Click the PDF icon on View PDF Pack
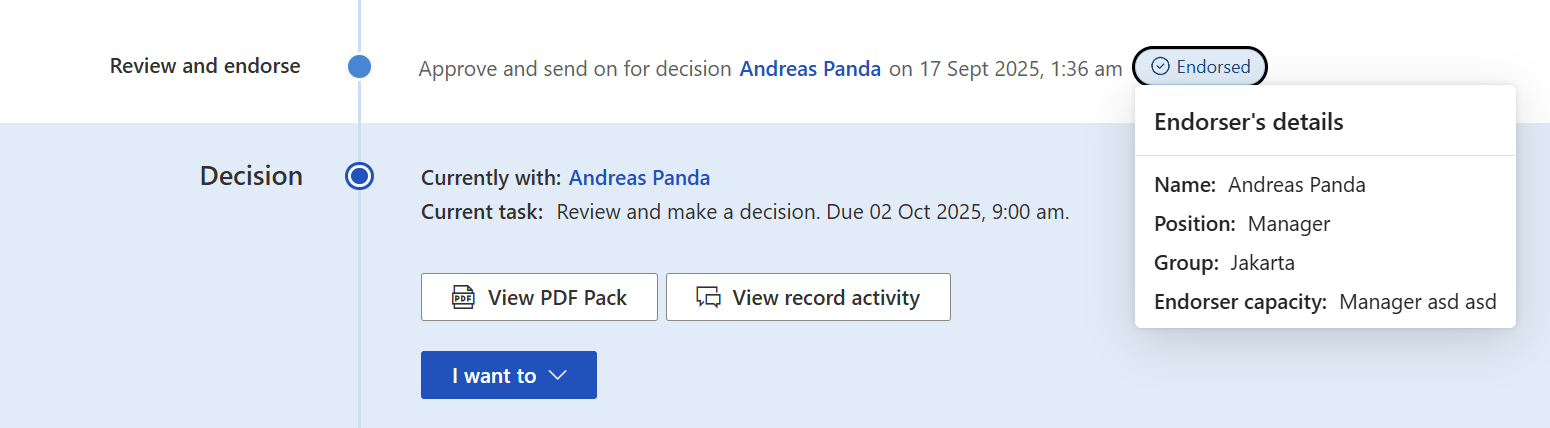This screenshot has height=428, width=1550. tap(463, 298)
